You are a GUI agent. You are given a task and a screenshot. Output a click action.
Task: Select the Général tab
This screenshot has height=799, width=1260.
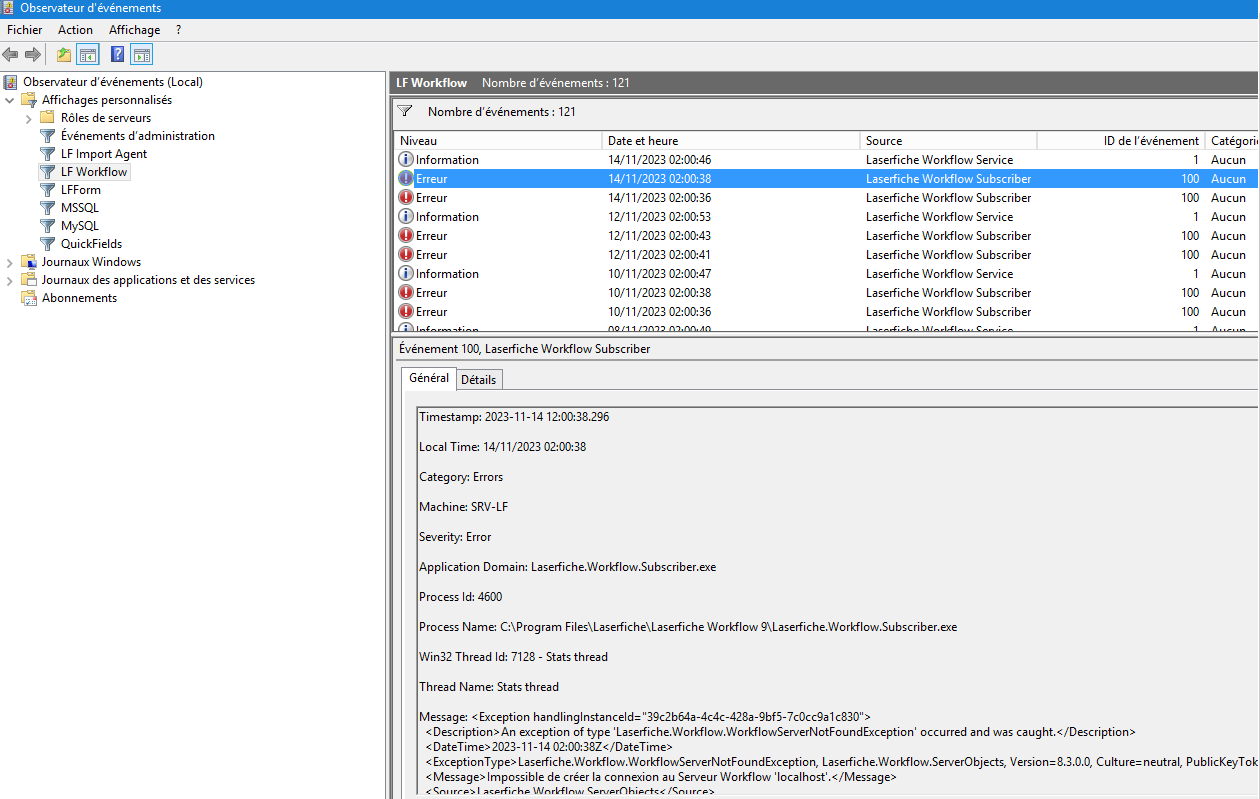pos(429,378)
